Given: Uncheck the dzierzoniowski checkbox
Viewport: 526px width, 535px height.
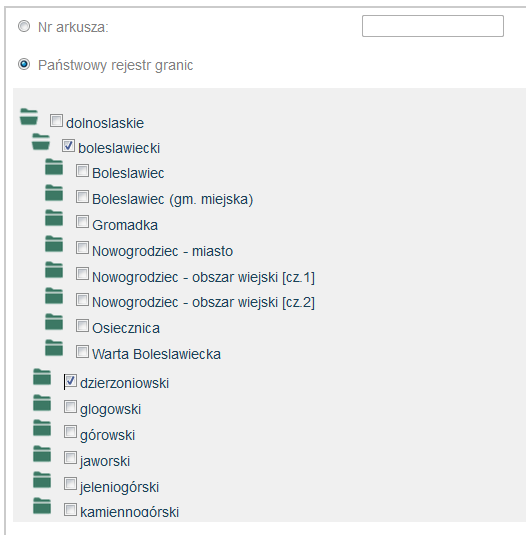Looking at the screenshot, I should [x=70, y=381].
